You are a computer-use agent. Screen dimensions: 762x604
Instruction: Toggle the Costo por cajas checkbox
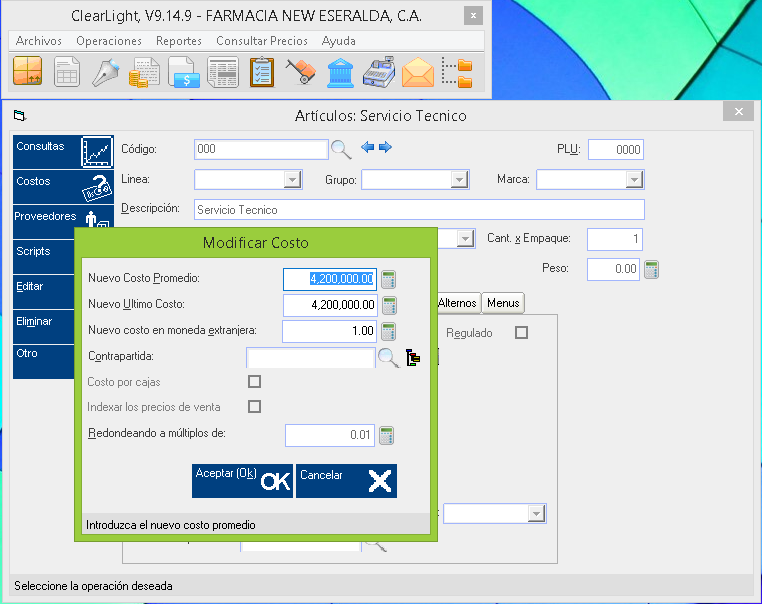254,381
